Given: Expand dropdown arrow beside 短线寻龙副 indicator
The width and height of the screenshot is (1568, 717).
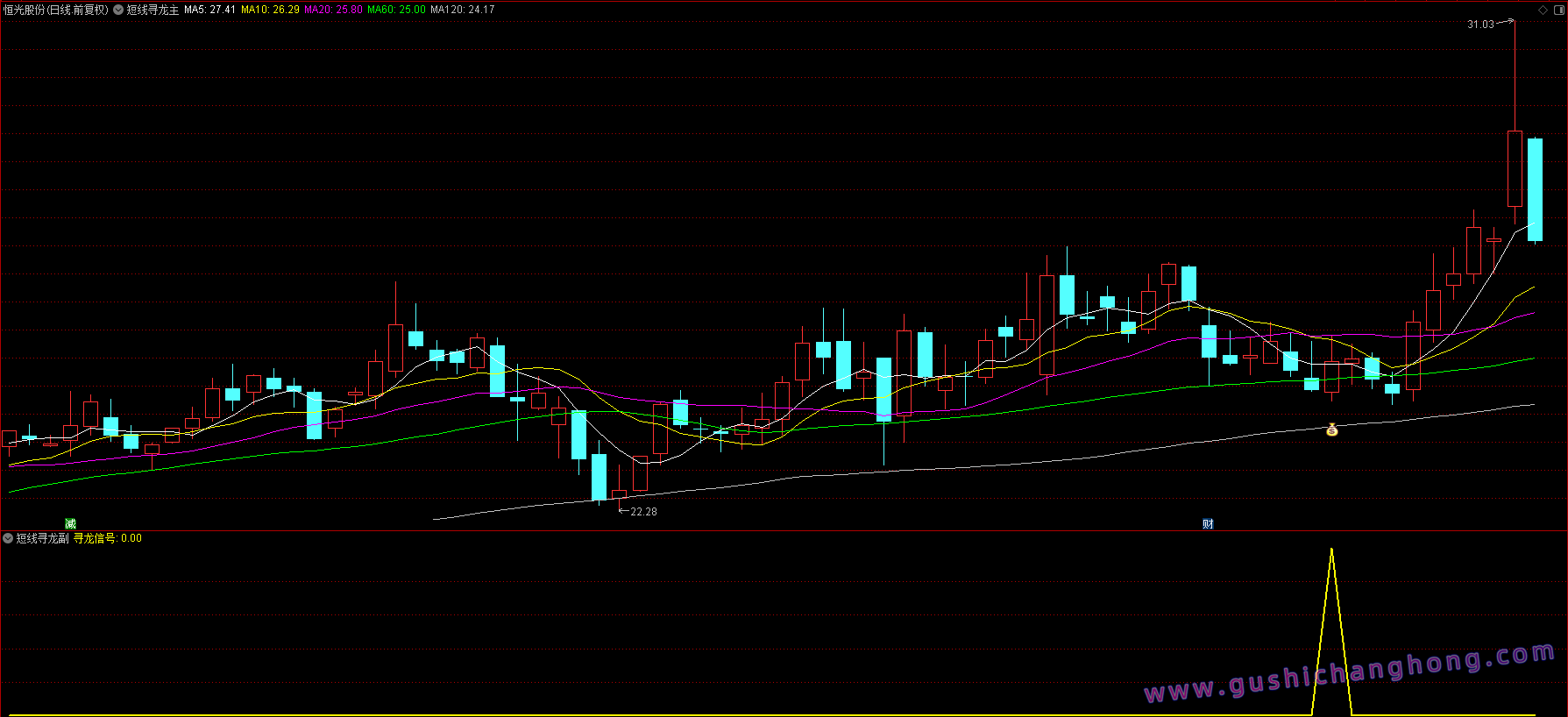Looking at the screenshot, I should (x=8, y=538).
